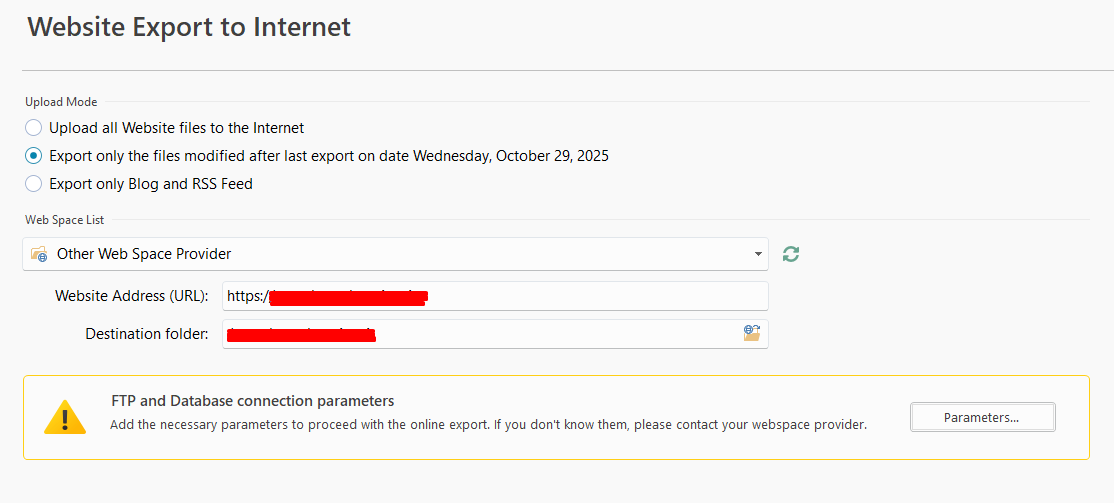Click the green refresh web space list icon

(791, 254)
